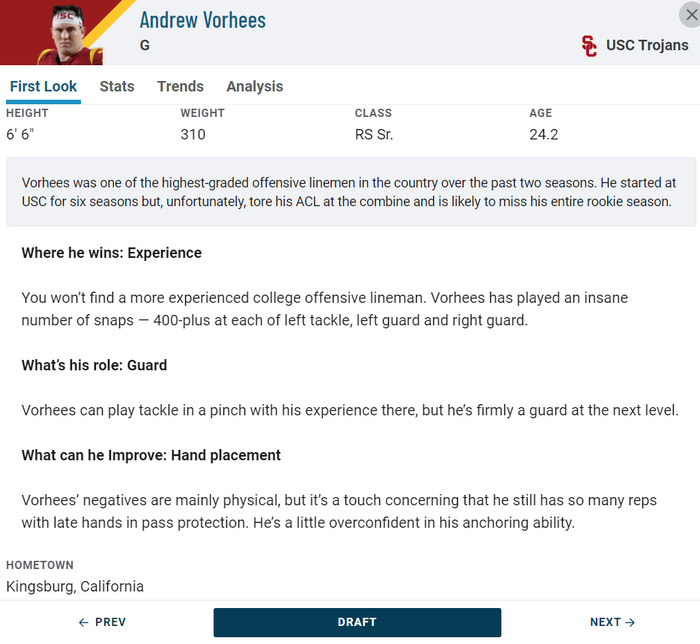The height and width of the screenshot is (644, 700).
Task: Go to the next player with NEXT
Action: coord(612,622)
